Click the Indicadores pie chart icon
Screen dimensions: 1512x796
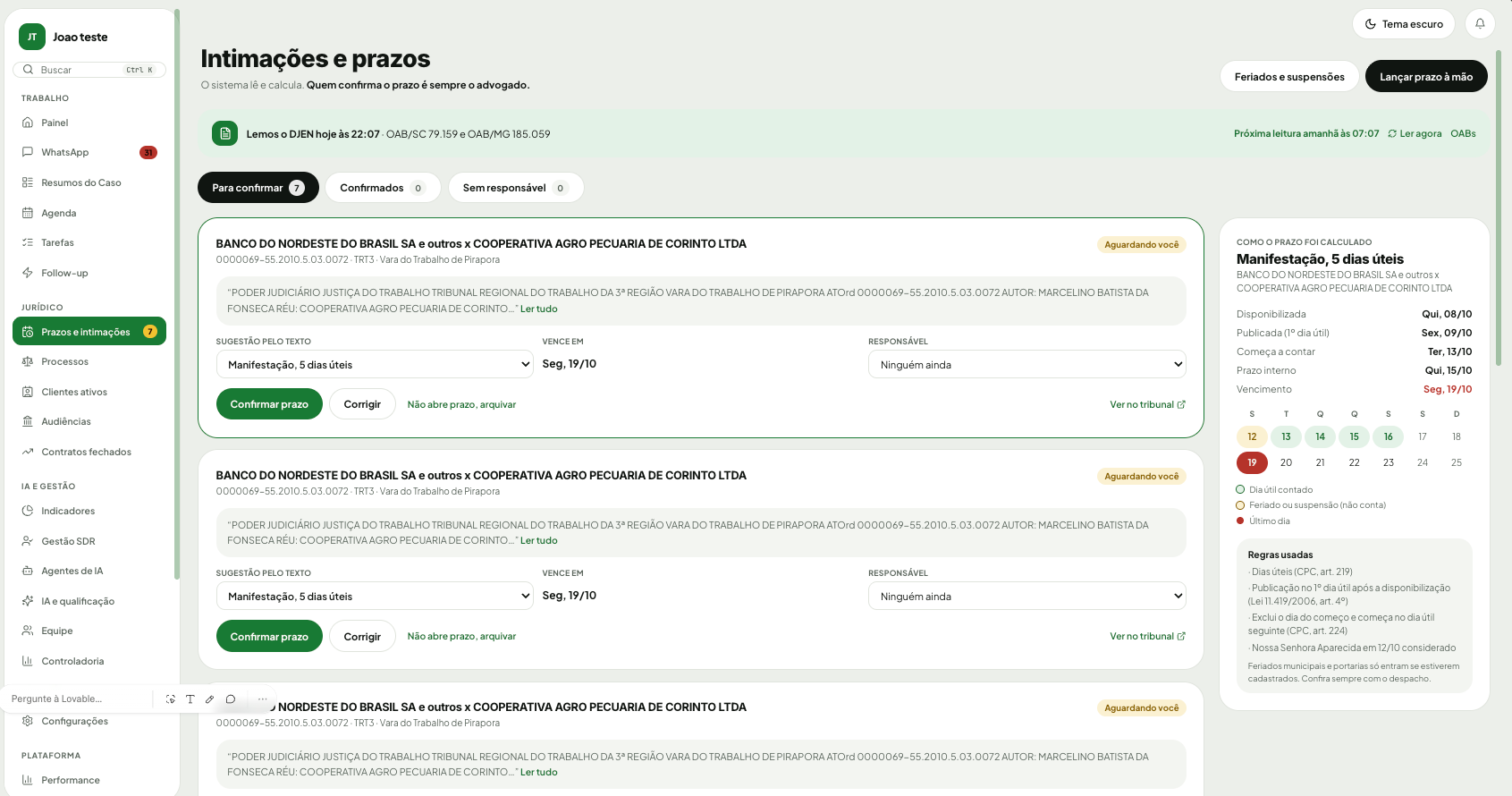[28, 511]
